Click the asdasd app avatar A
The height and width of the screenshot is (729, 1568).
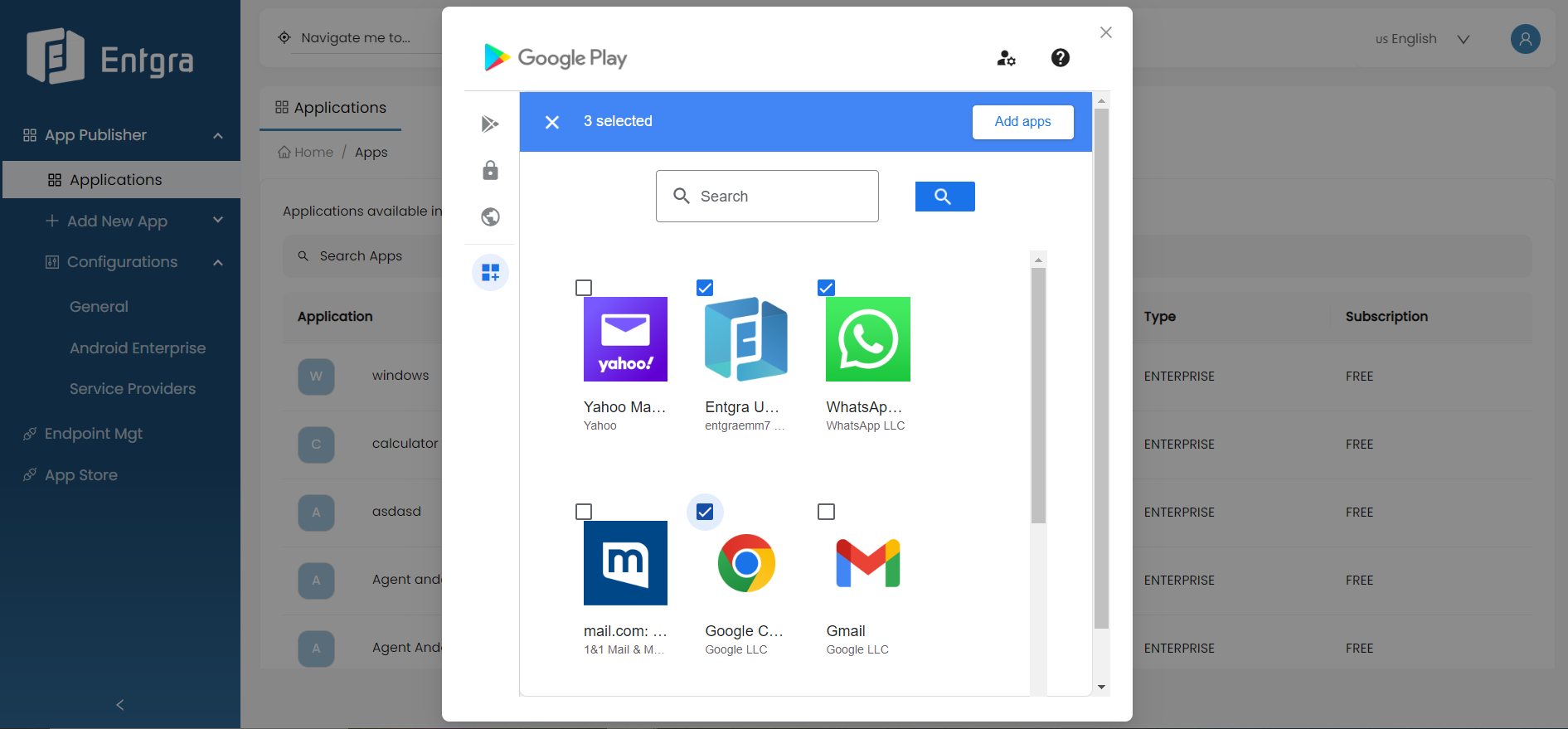pyautogui.click(x=316, y=513)
